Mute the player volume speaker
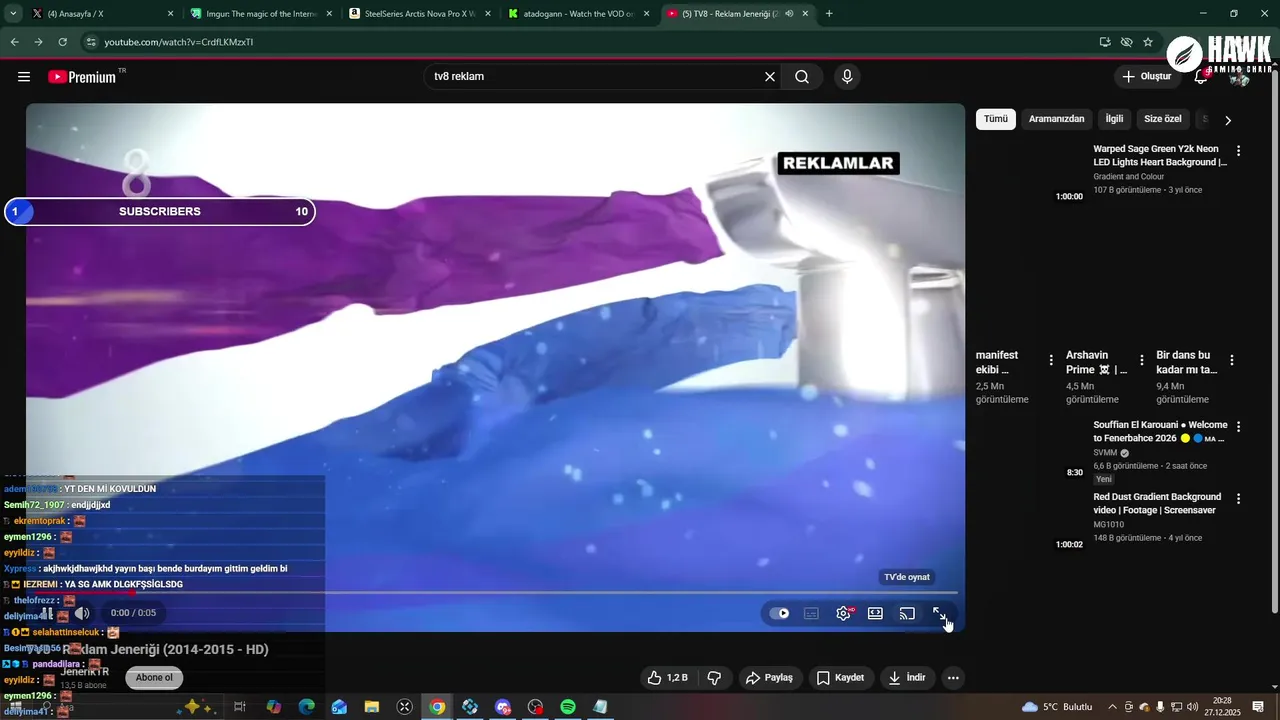The width and height of the screenshot is (1280, 720). point(83,613)
